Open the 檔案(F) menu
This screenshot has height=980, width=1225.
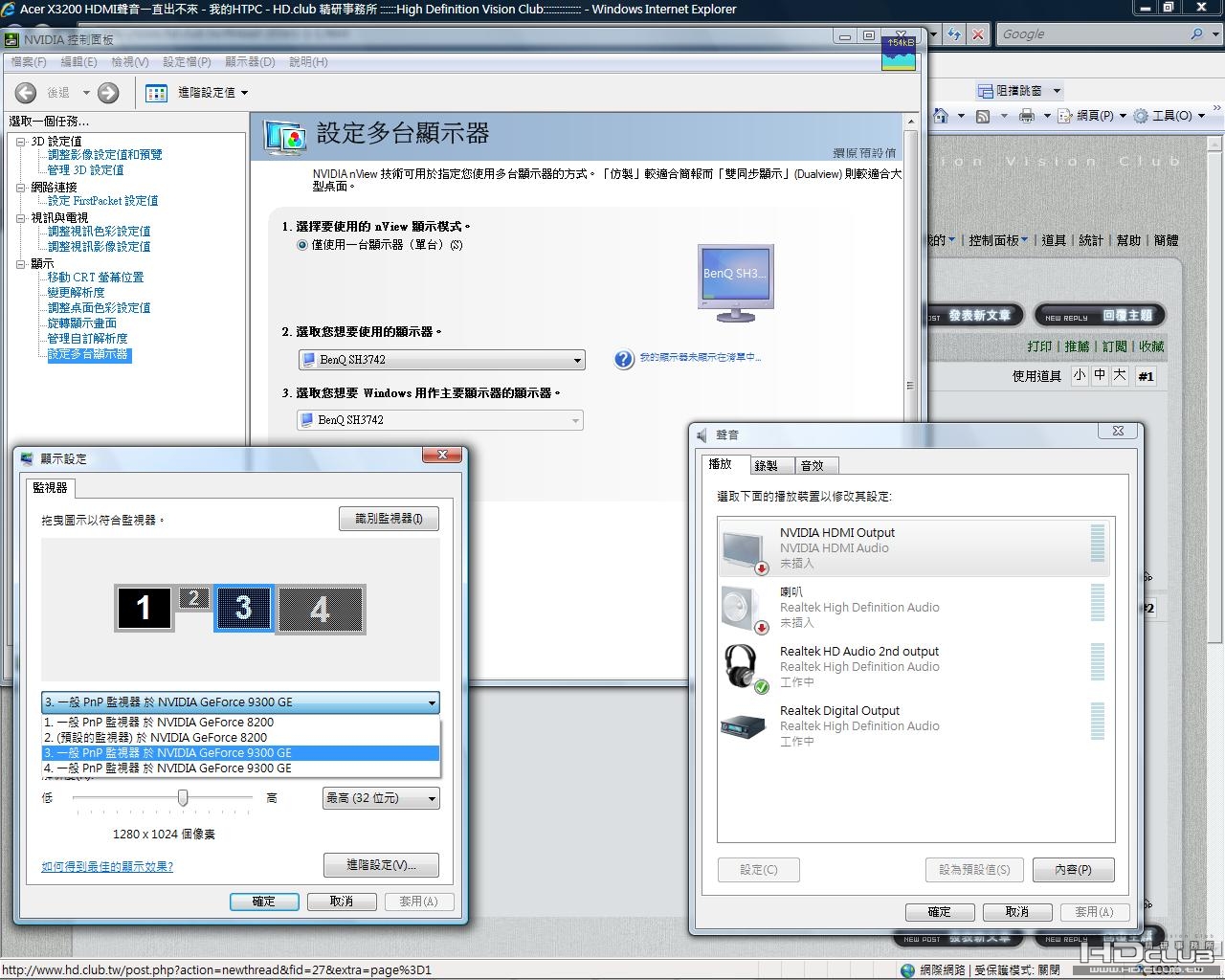(29, 62)
